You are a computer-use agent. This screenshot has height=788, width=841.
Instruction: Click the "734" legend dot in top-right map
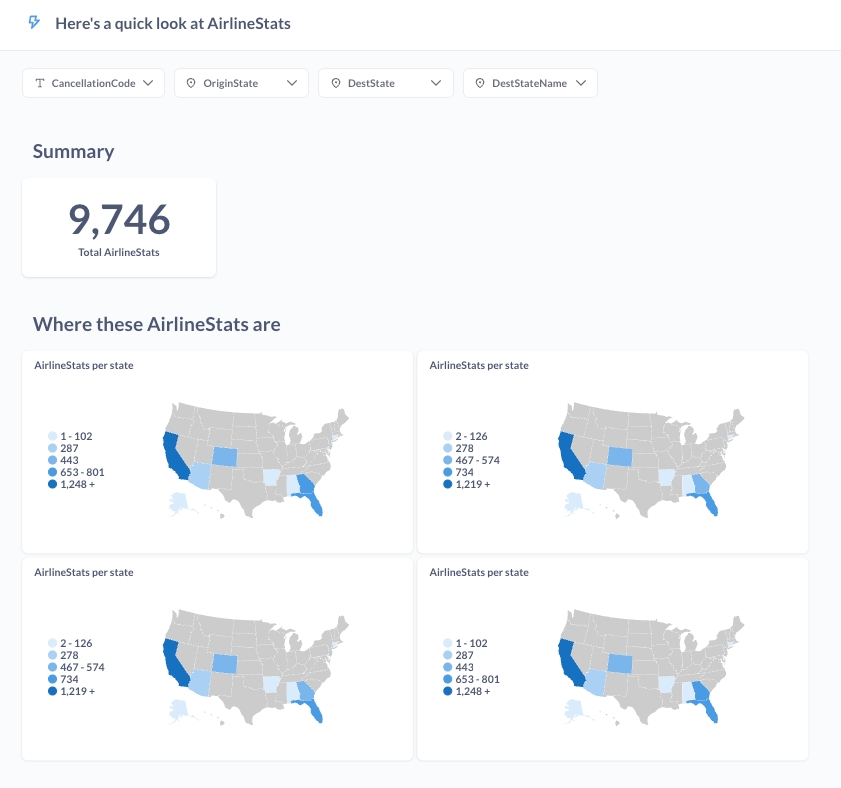[447, 472]
